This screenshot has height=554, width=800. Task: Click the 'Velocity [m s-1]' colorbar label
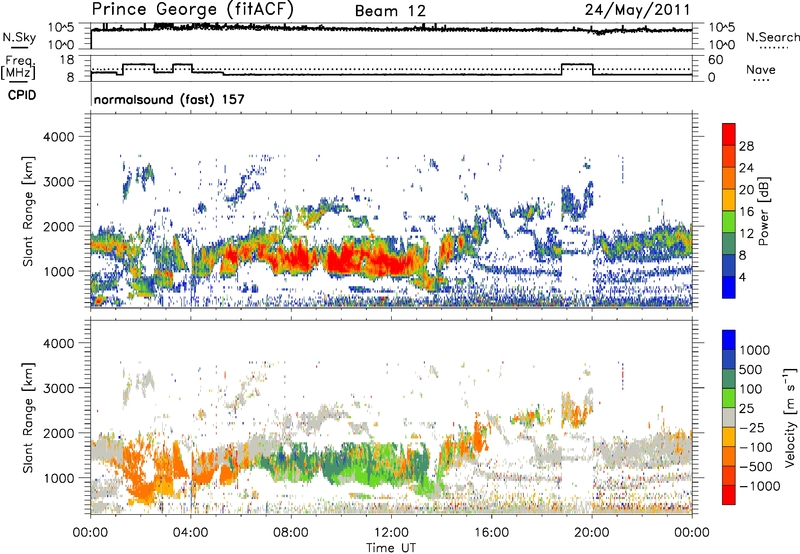point(790,417)
